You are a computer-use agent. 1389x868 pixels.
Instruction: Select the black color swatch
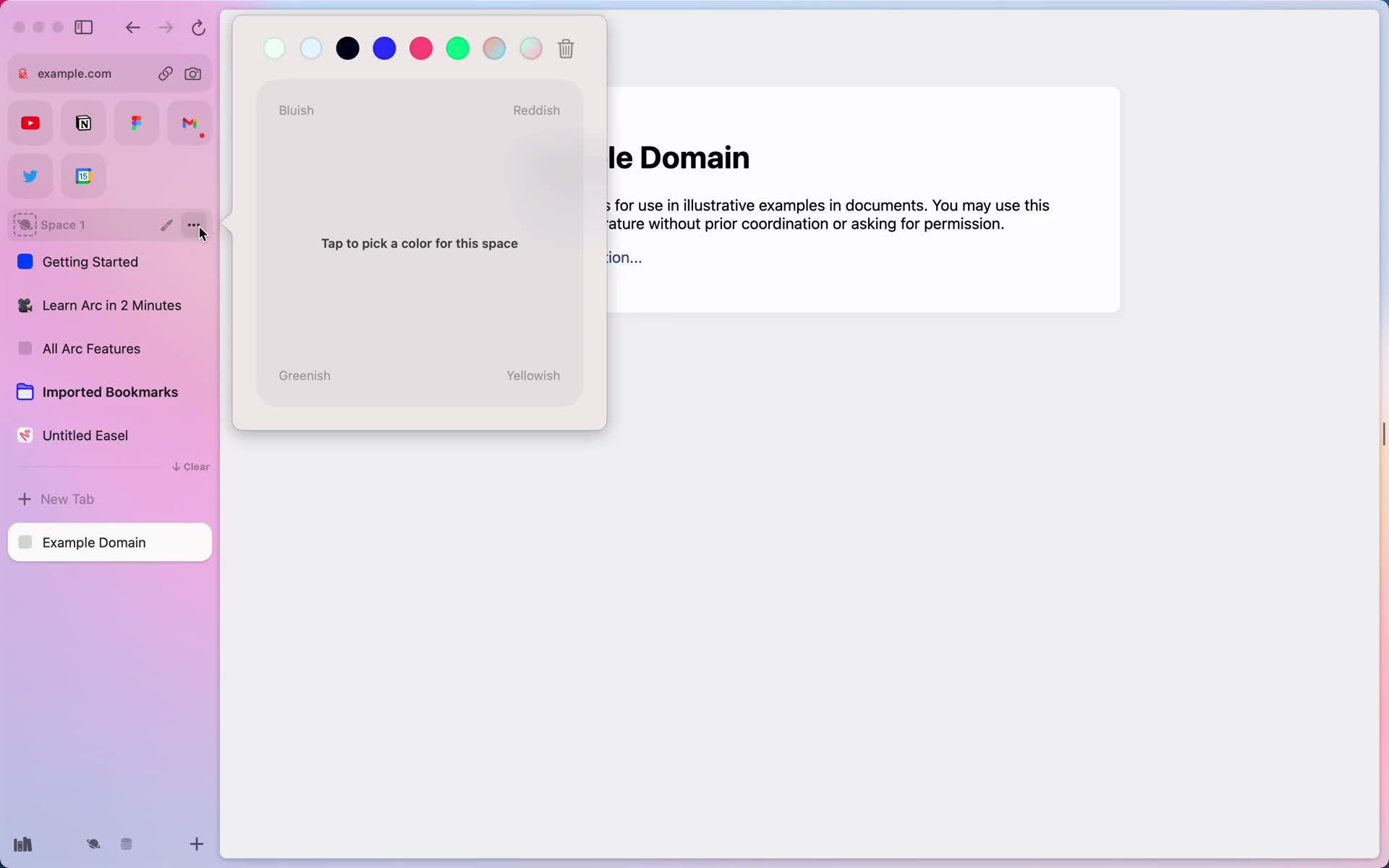pos(348,48)
